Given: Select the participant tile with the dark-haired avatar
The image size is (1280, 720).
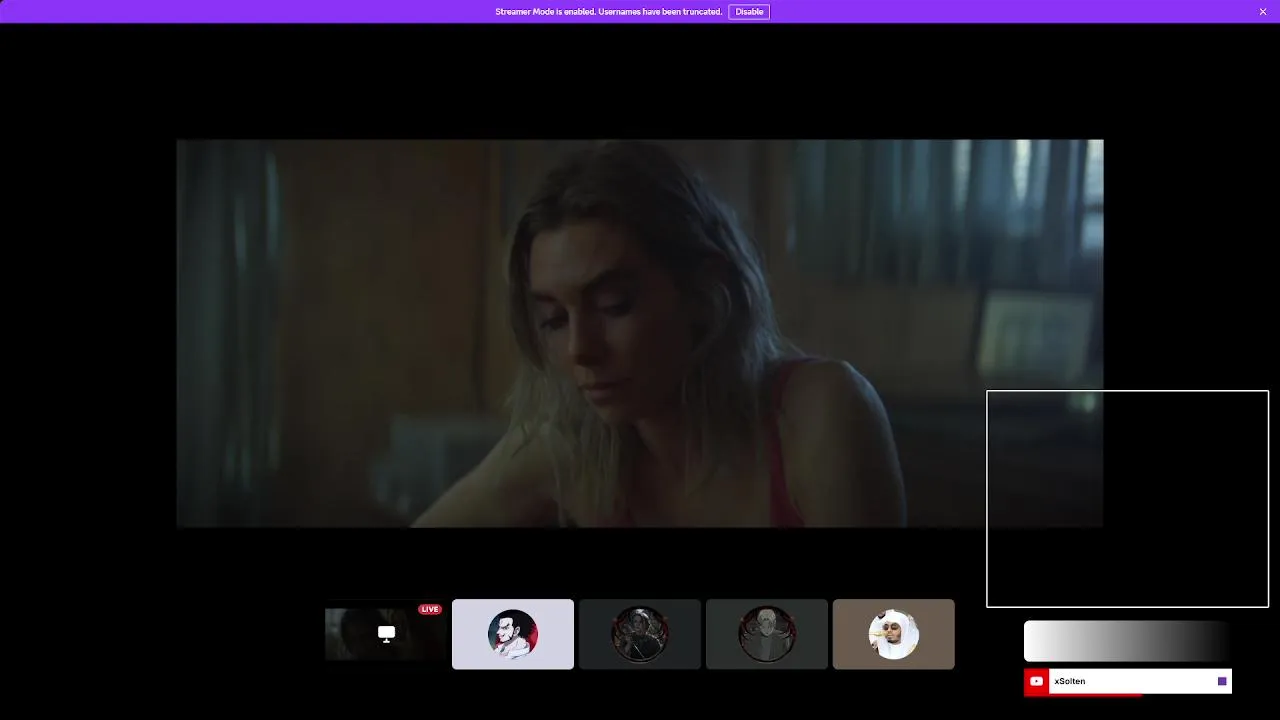Looking at the screenshot, I should (x=640, y=634).
